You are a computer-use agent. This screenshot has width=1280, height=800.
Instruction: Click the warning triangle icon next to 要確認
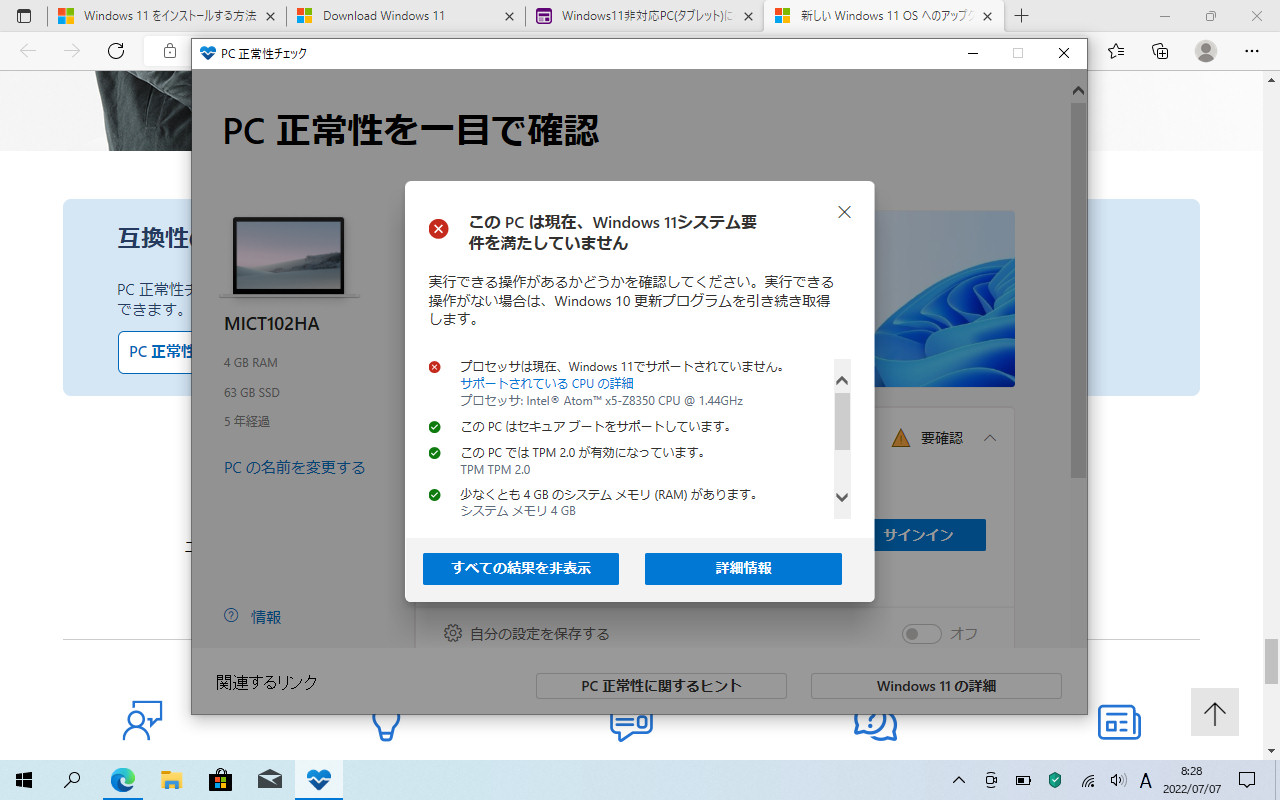[901, 438]
